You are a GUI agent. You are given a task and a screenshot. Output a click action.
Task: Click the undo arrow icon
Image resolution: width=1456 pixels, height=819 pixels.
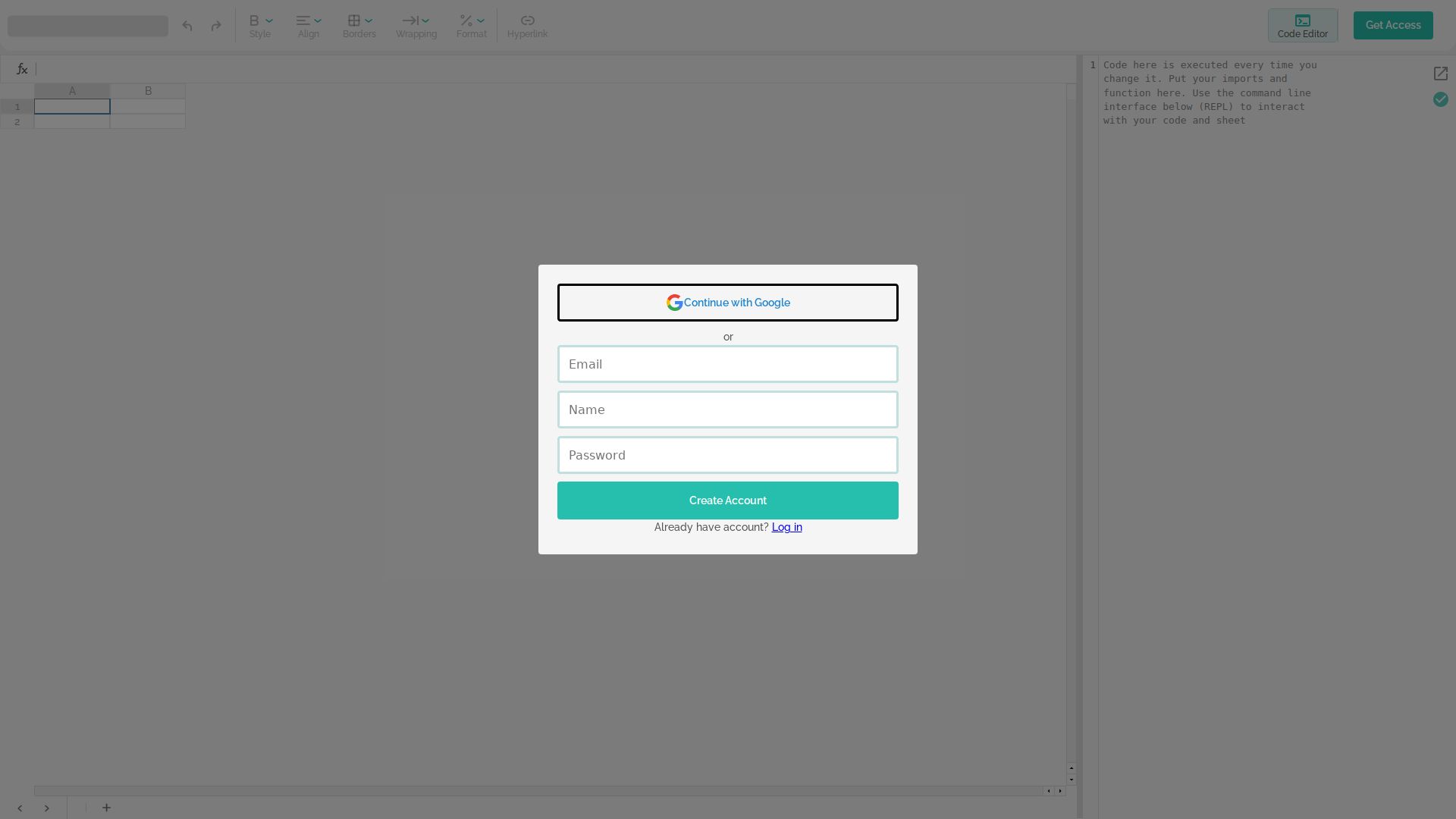click(187, 26)
